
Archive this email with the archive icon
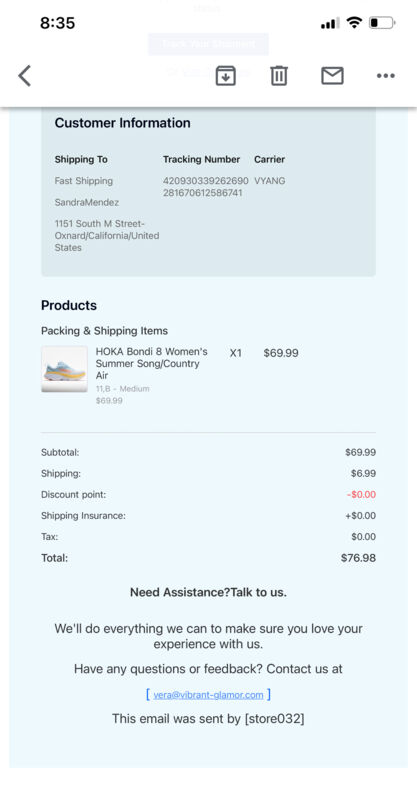tap(226, 76)
